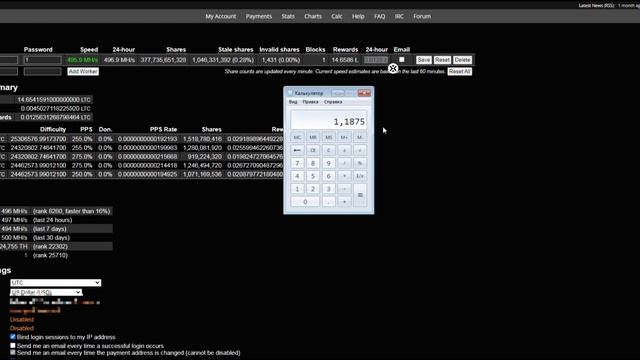Open the FAQ page
Image resolution: width=640 pixels, height=360 pixels.
pyautogui.click(x=380, y=16)
